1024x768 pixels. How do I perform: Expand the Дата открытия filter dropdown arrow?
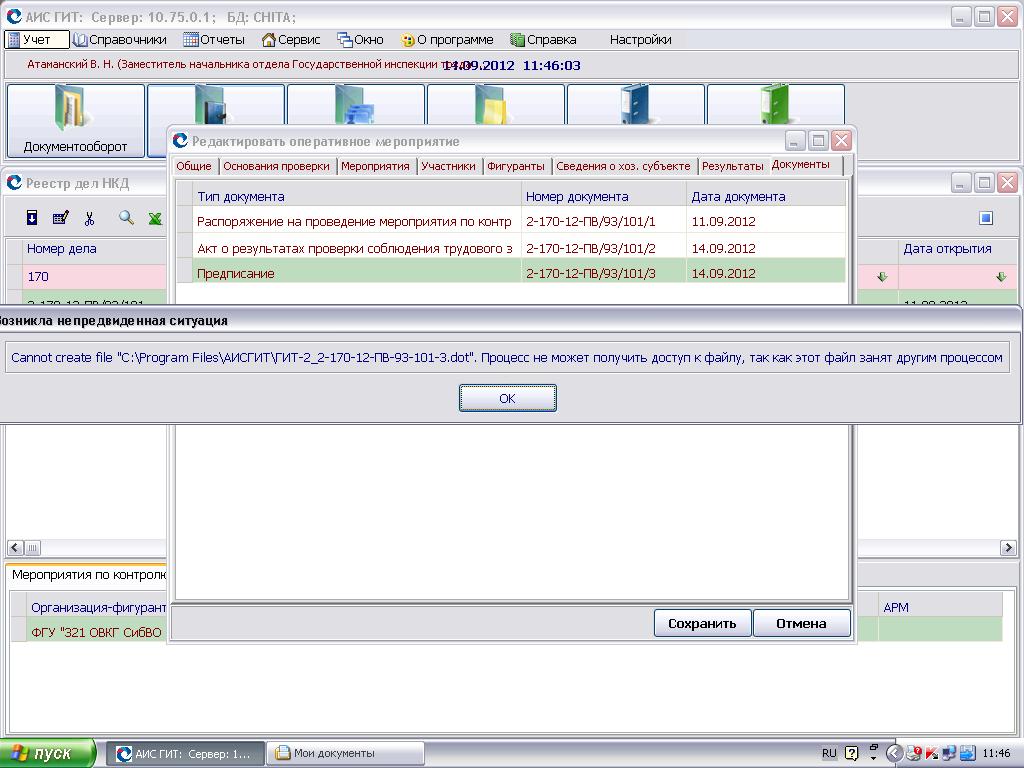(x=1000, y=277)
